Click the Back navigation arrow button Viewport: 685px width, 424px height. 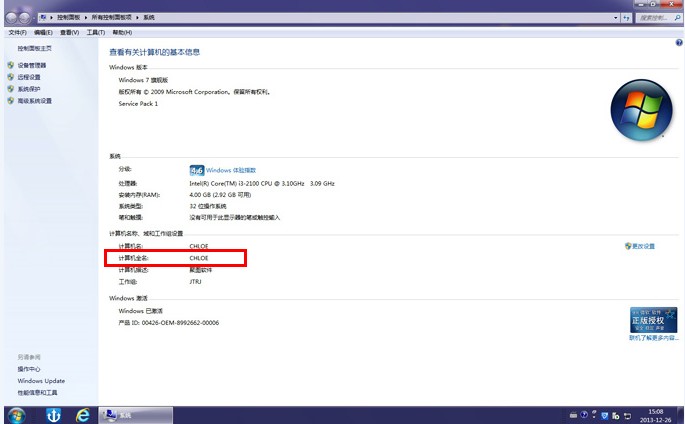coord(12,17)
